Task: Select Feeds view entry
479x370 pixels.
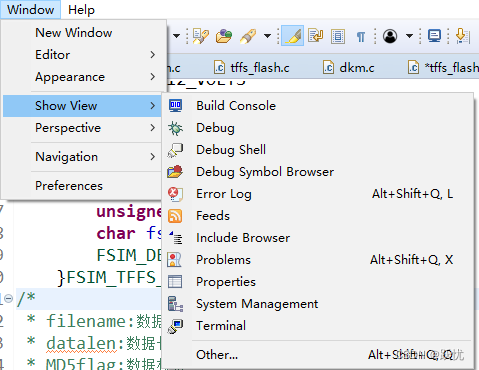Action: click(317, 216)
